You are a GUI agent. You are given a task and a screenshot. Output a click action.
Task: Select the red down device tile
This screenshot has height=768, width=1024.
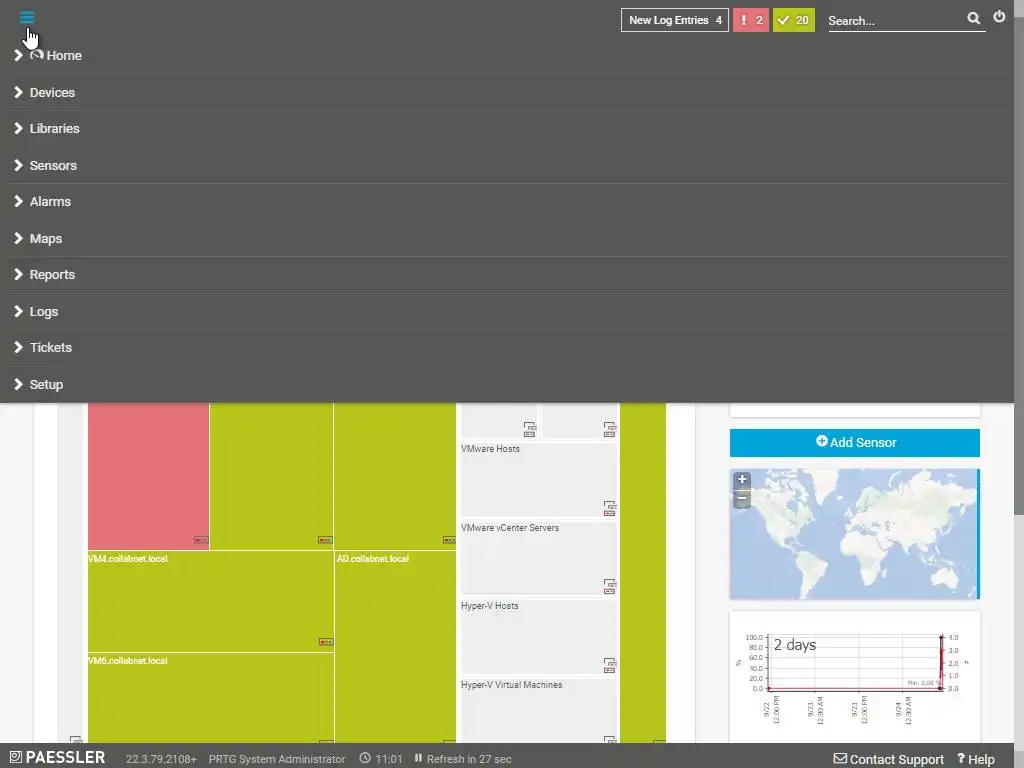(148, 476)
